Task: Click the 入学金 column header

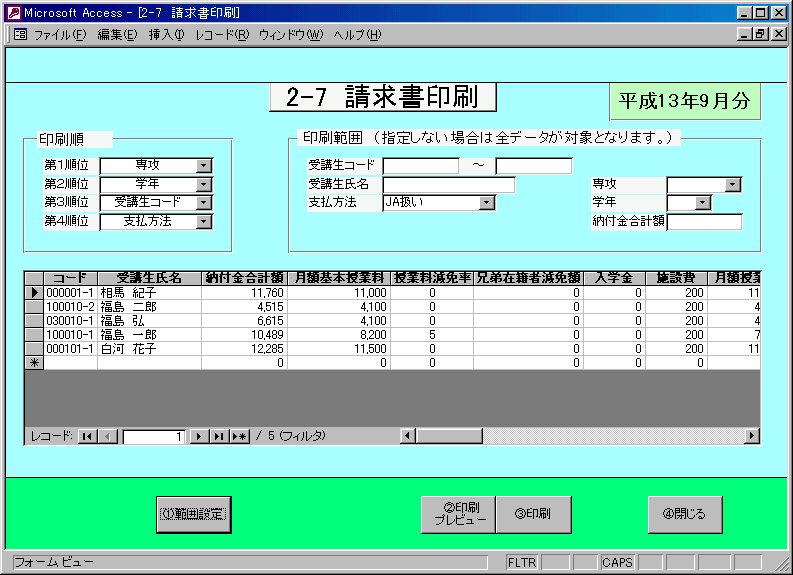Action: (614, 278)
